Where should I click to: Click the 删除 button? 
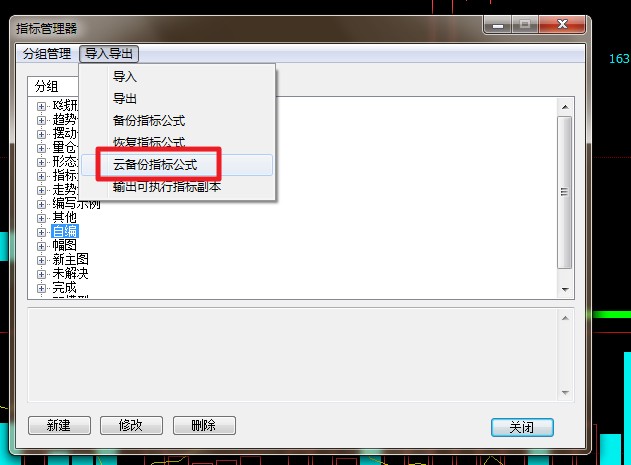click(x=204, y=426)
